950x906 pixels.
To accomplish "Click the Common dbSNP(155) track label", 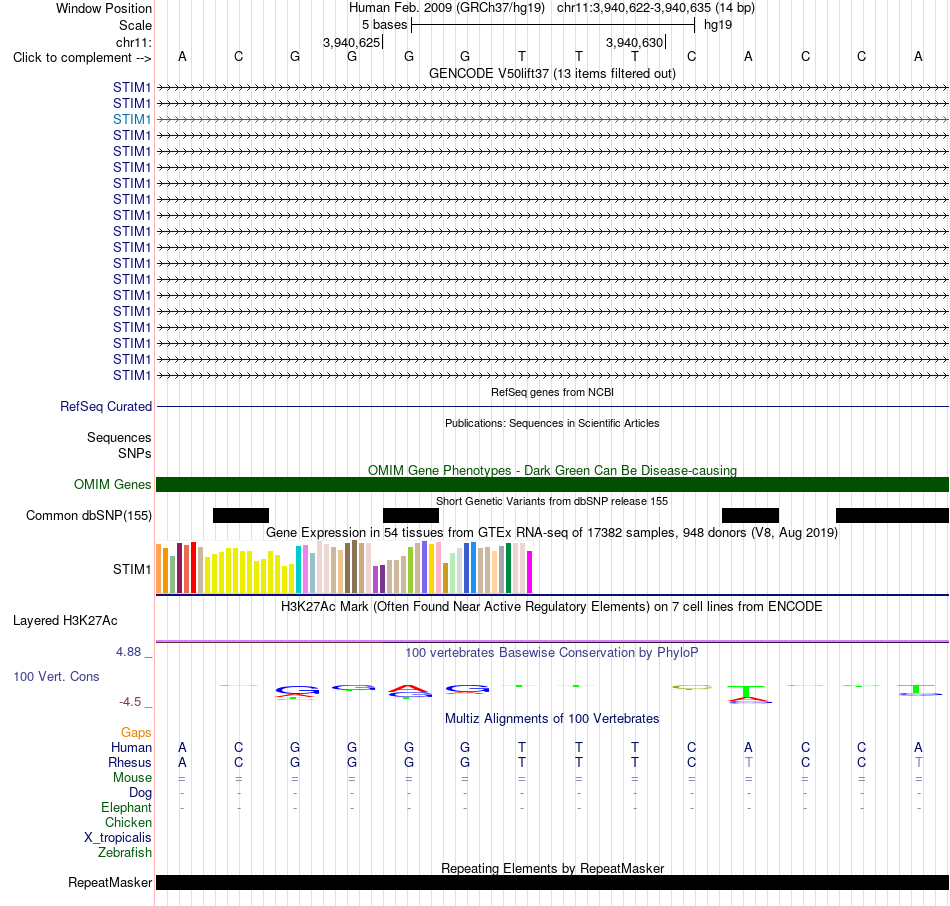I will point(88,516).
